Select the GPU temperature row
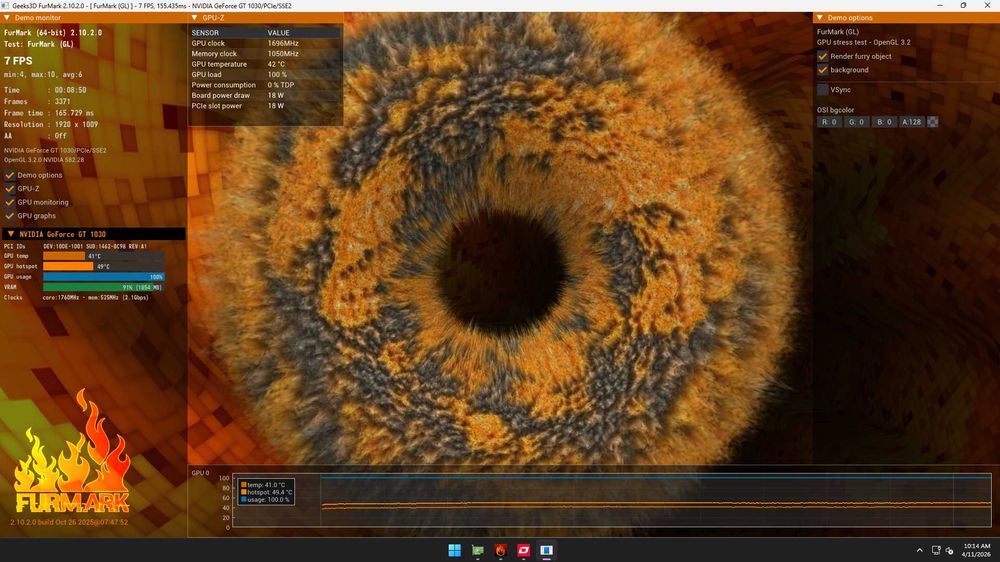Viewport: 1000px width, 562px height. (x=265, y=64)
